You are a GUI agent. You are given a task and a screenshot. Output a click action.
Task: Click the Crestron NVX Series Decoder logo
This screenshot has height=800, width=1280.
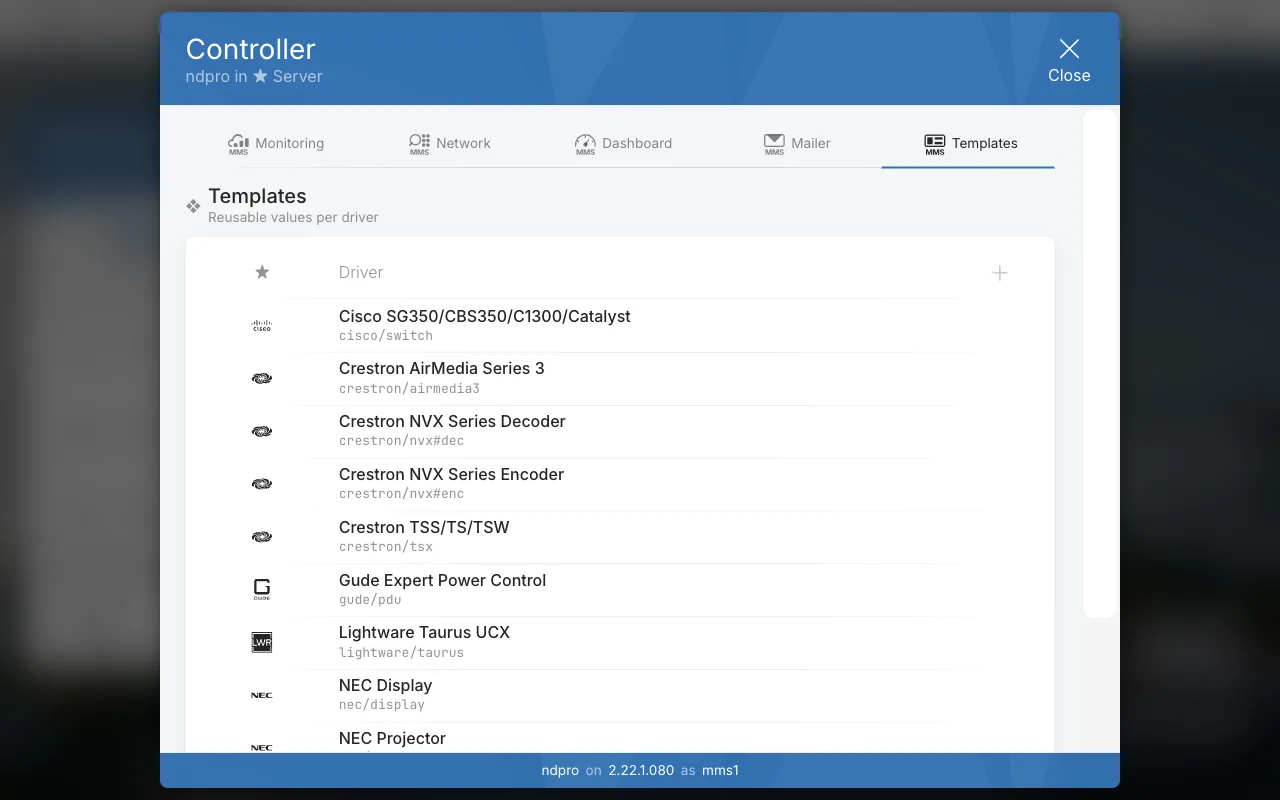click(262, 431)
